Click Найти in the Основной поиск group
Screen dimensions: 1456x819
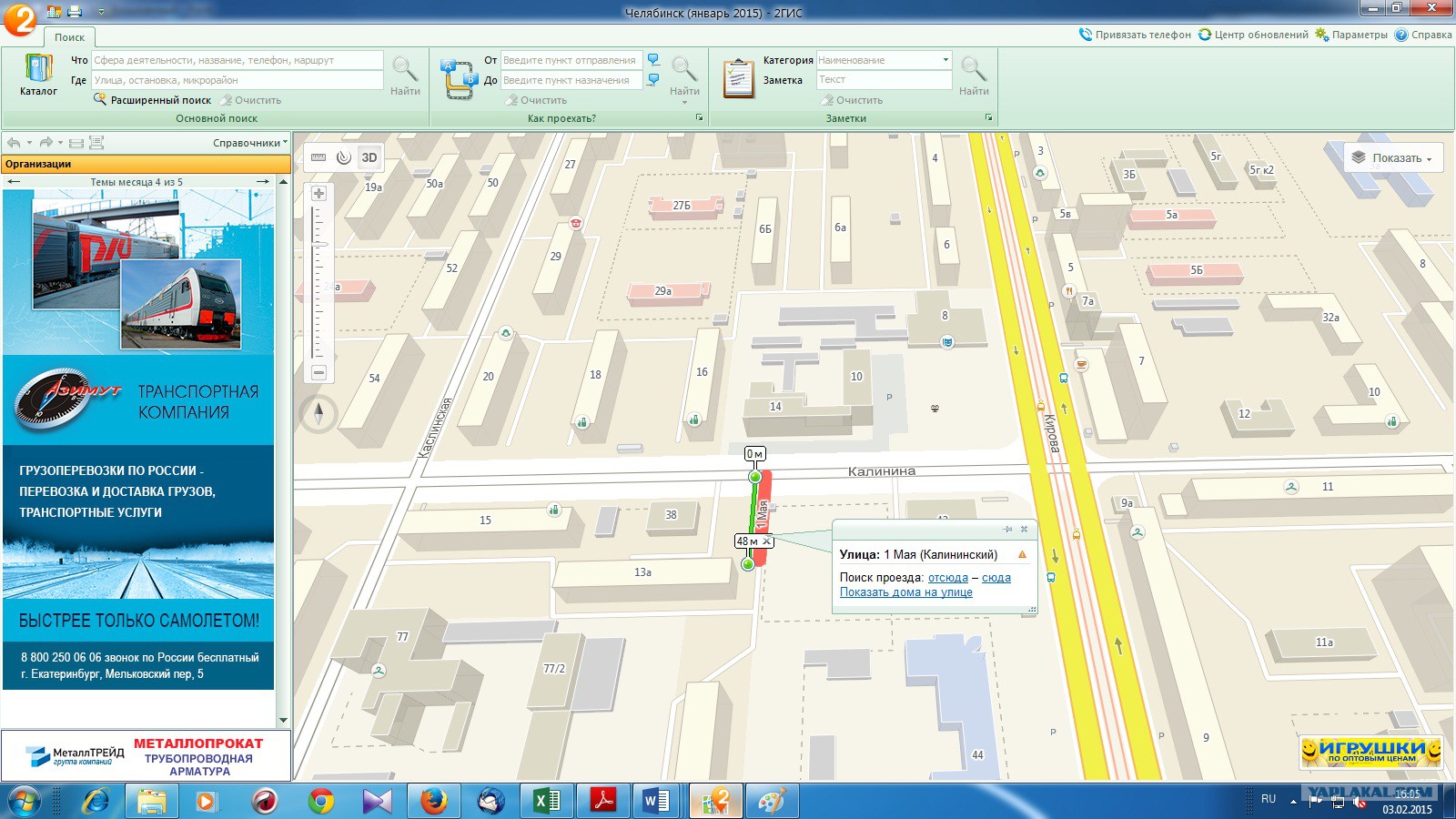click(405, 76)
